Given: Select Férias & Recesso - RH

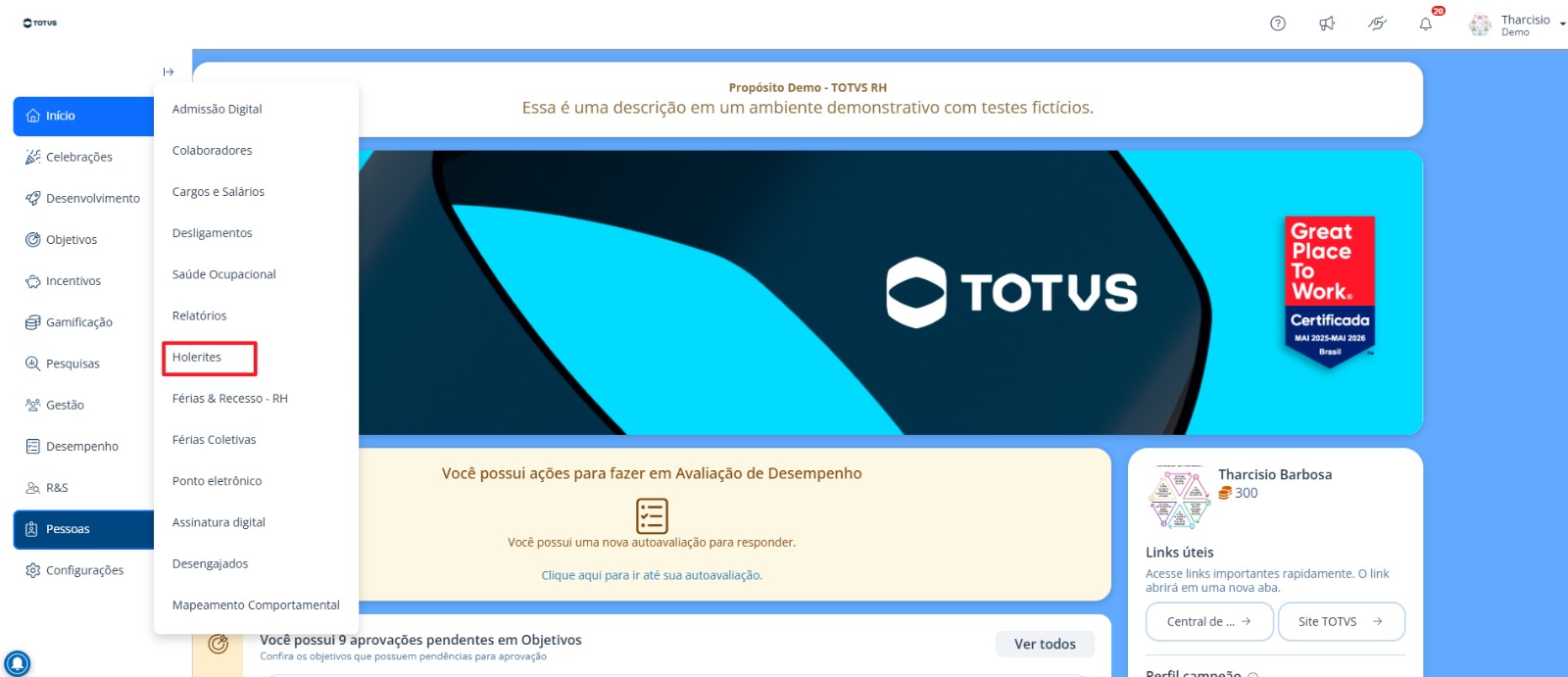Looking at the screenshot, I should click(x=230, y=399).
